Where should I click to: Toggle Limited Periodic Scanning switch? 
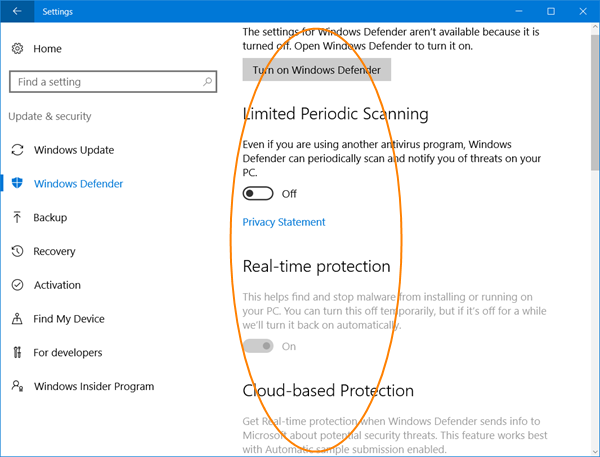[x=258, y=194]
